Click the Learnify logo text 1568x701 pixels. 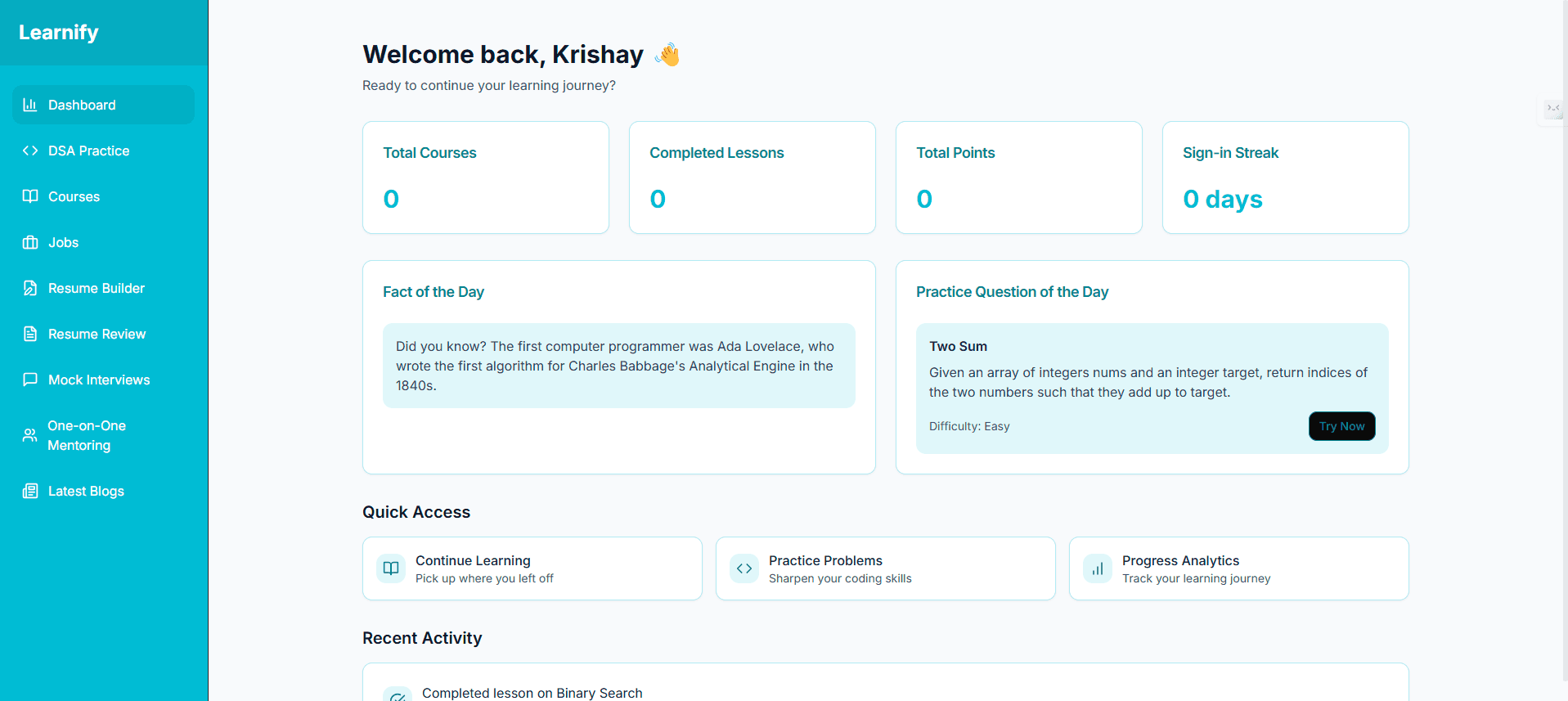pyautogui.click(x=59, y=33)
